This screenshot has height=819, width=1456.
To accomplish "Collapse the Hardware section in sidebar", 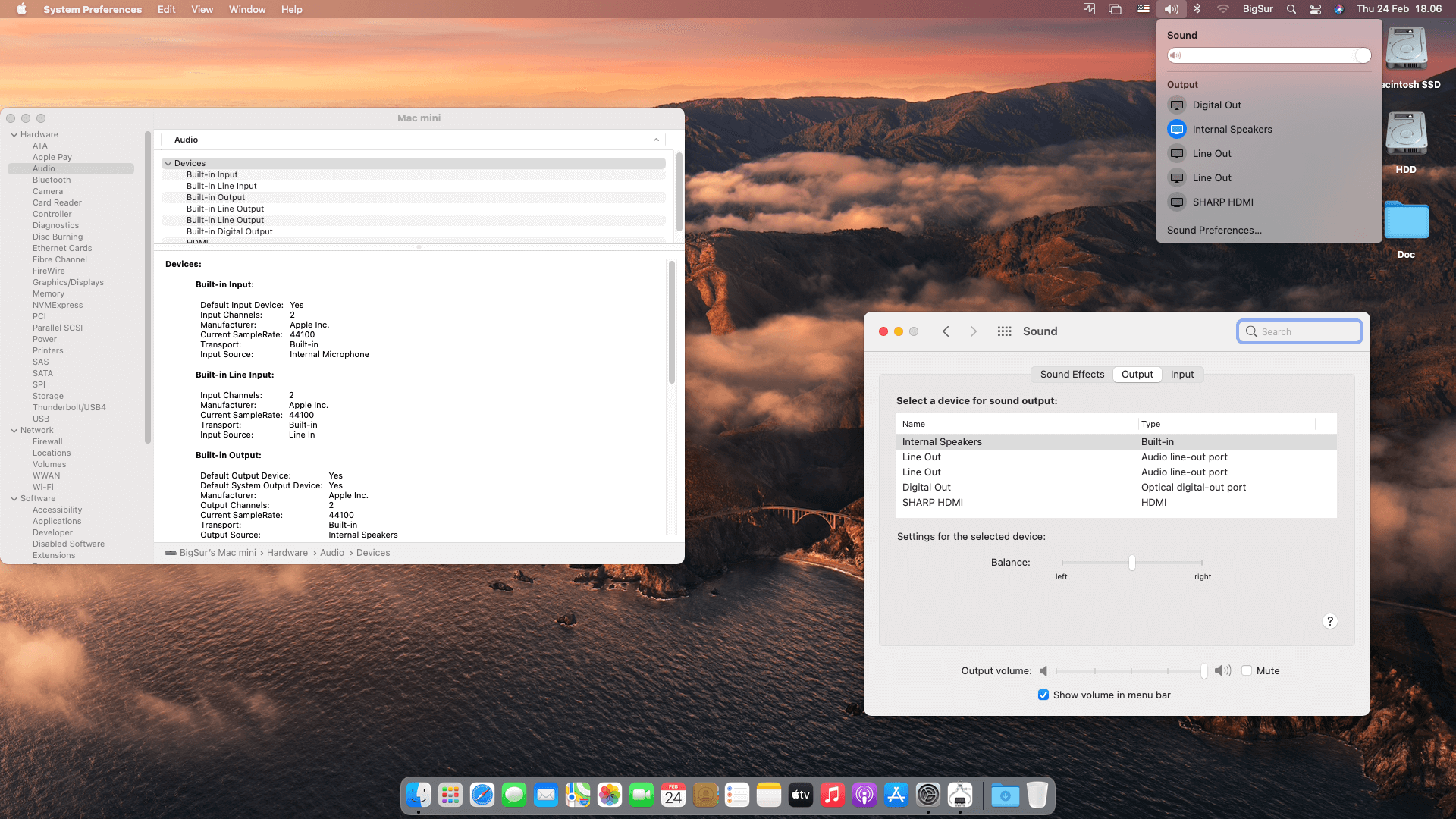I will (14, 134).
